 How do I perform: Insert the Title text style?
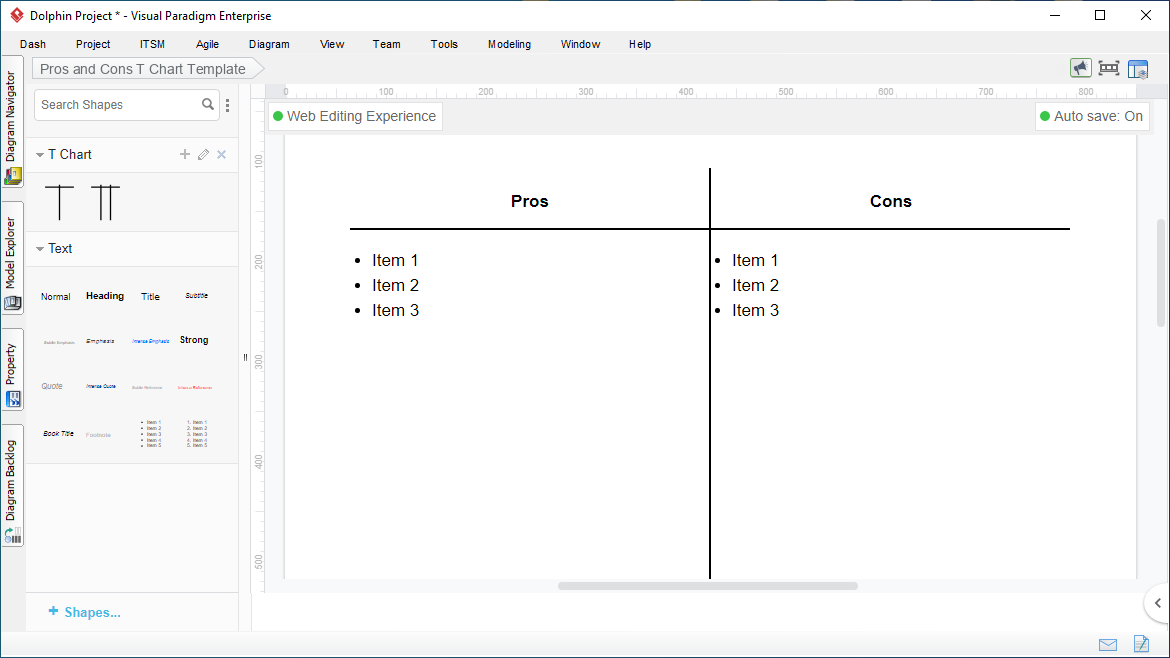click(150, 297)
